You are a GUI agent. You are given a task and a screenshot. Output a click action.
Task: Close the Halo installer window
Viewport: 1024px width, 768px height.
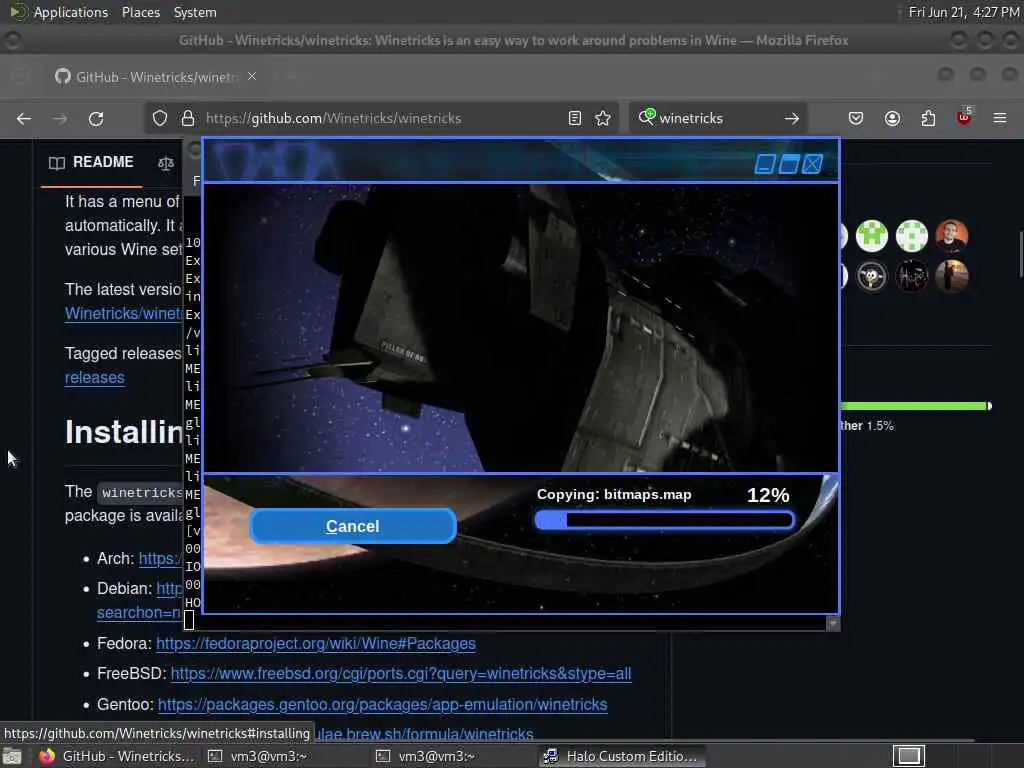(x=812, y=163)
